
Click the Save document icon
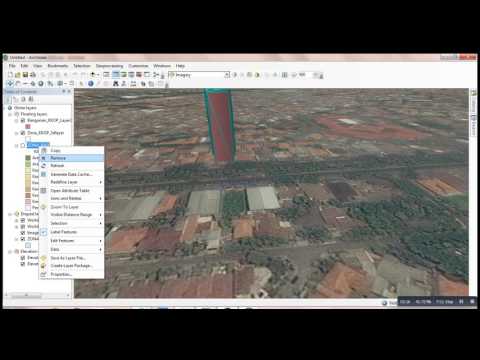(25, 75)
